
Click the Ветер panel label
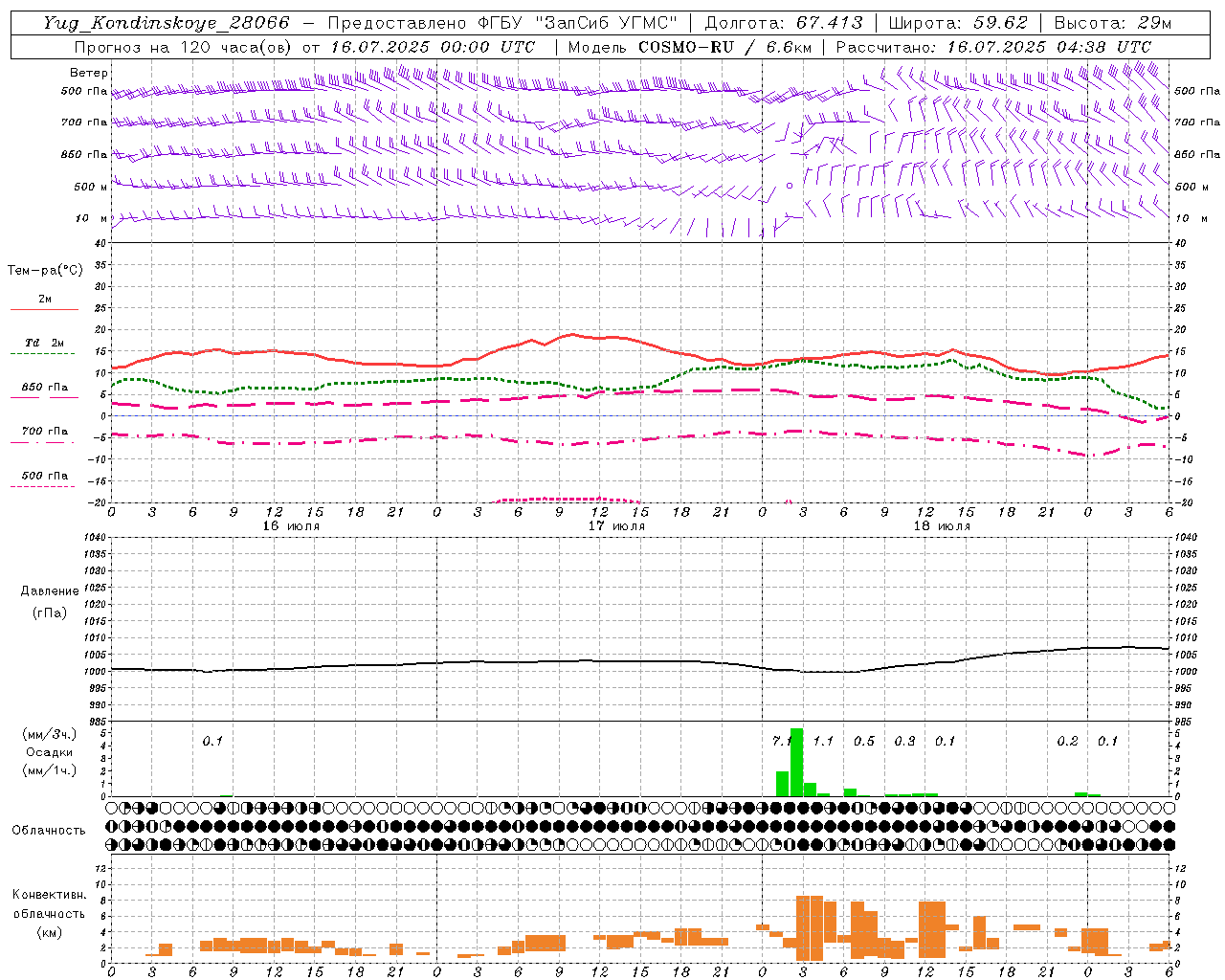coord(89,73)
